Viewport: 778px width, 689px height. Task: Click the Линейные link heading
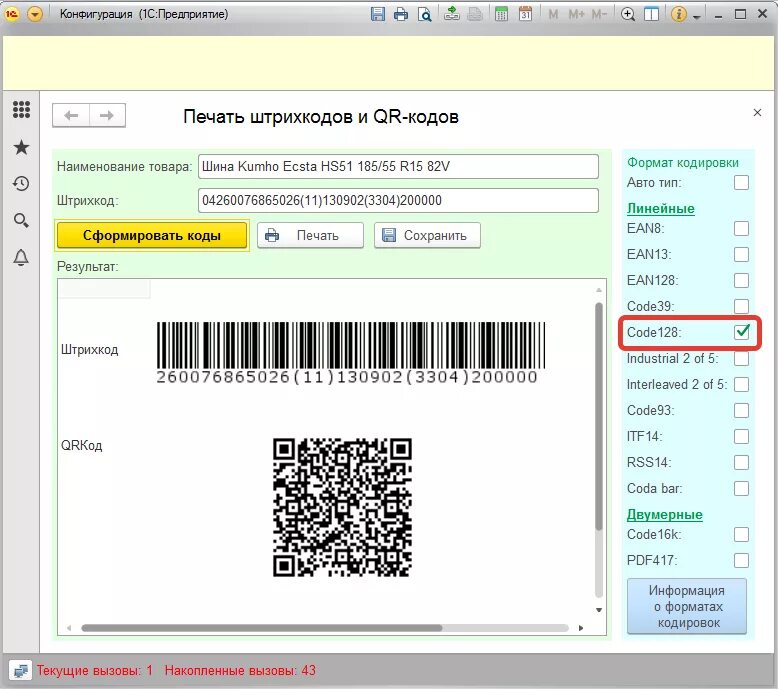point(660,208)
